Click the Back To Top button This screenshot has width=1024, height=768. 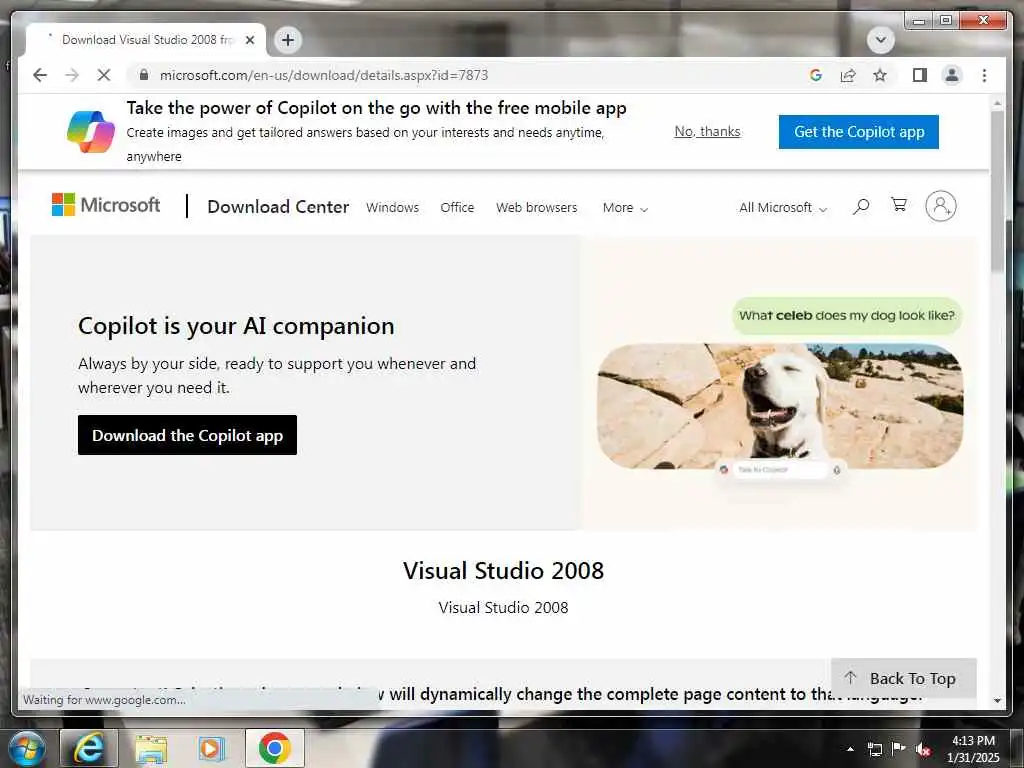tap(904, 679)
